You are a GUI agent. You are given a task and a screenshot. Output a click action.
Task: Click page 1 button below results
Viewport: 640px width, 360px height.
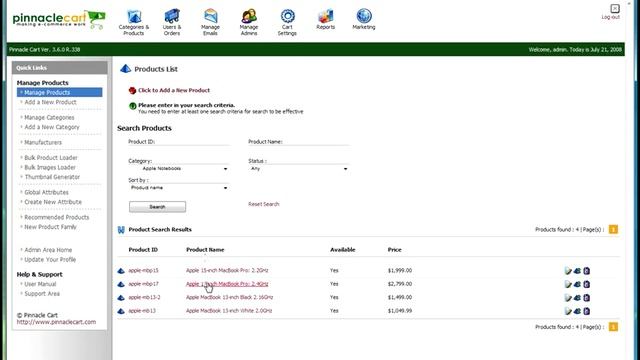click(613, 327)
